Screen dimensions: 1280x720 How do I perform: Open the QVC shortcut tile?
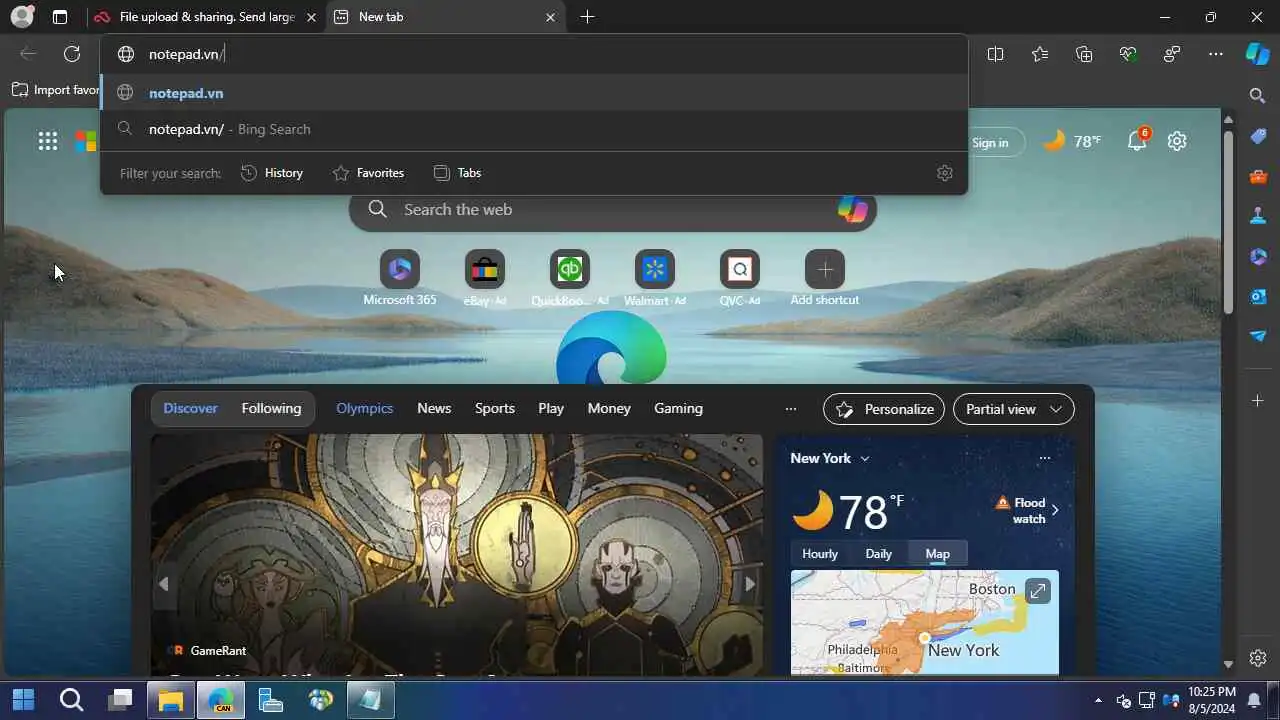[740, 279]
